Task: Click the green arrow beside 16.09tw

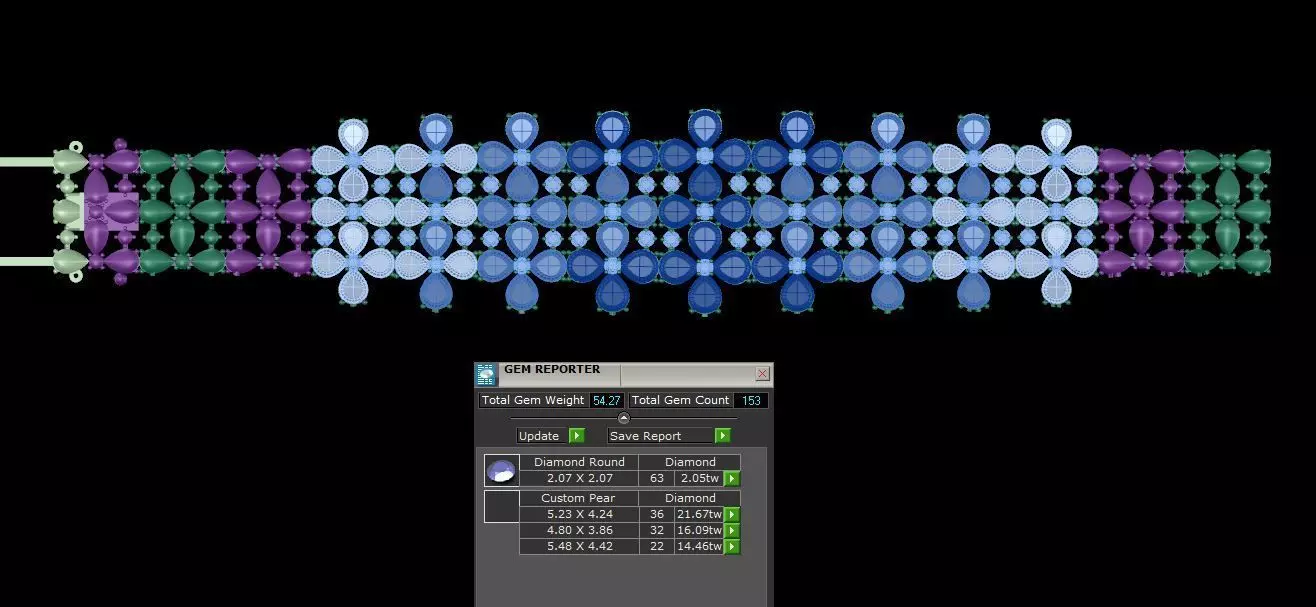Action: (x=731, y=531)
